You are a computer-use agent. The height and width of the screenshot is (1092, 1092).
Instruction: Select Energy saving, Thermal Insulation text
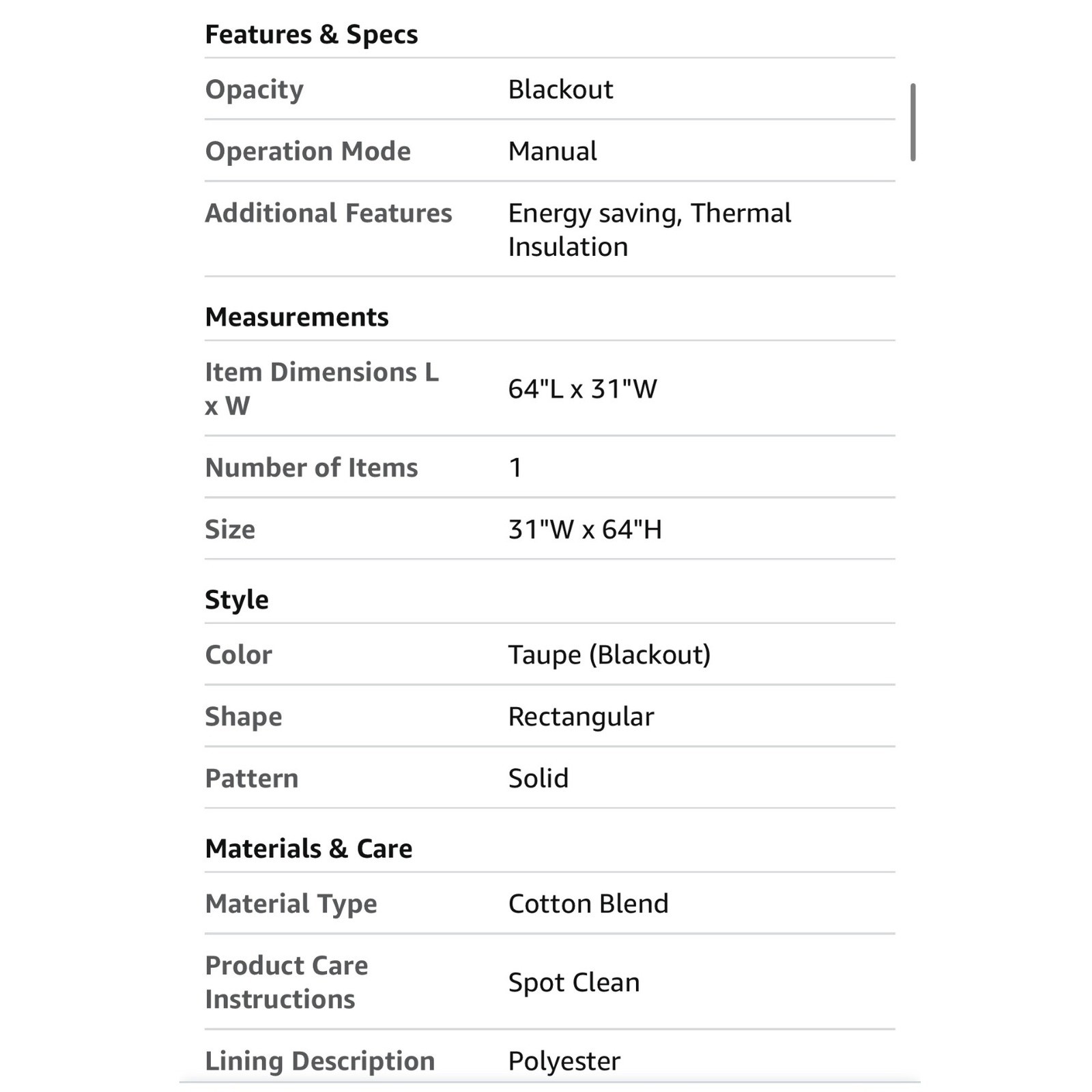tap(649, 230)
